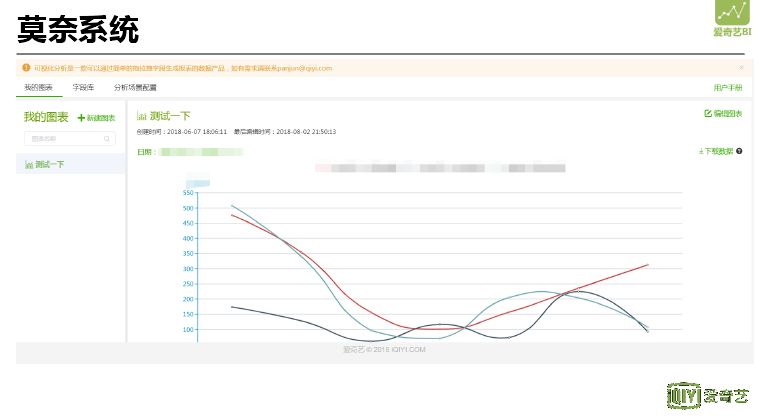This screenshot has height=416, width=761.
Task: Click the blurred legend above the chart
Action: [x=440, y=168]
